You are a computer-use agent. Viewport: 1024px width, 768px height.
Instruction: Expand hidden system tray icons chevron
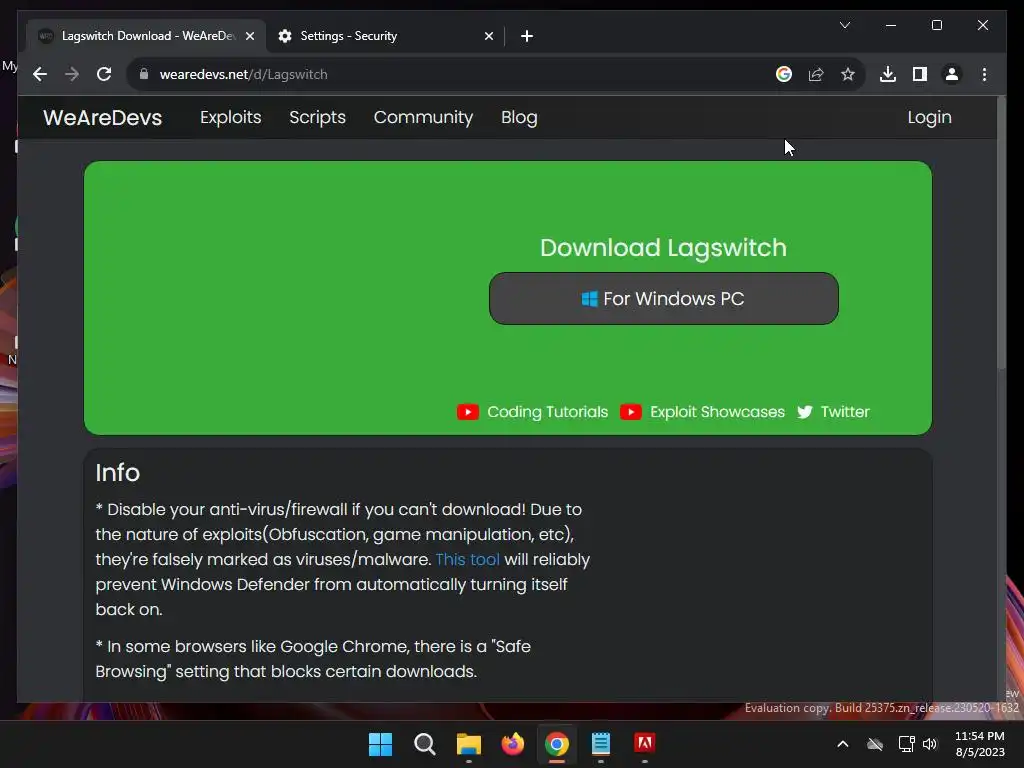pyautogui.click(x=843, y=744)
